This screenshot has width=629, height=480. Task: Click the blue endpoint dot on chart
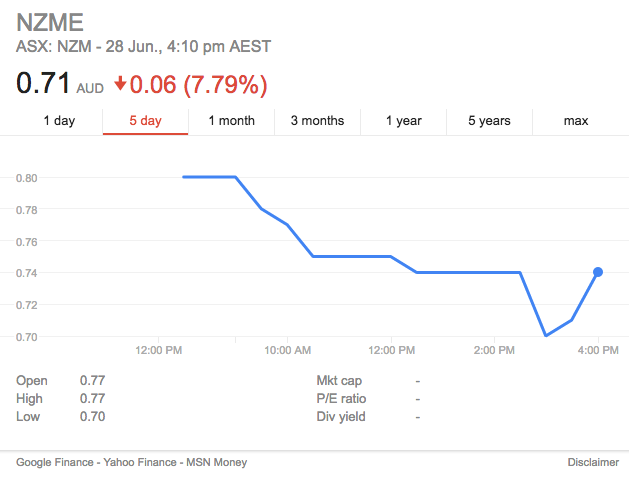coord(598,272)
